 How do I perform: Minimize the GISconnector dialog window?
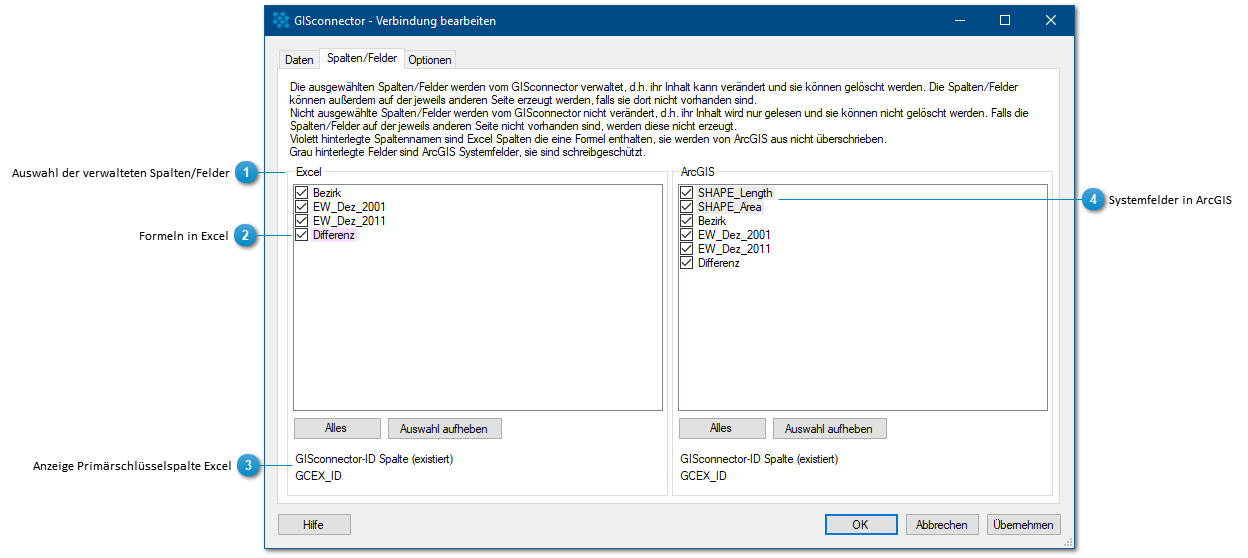tap(959, 20)
